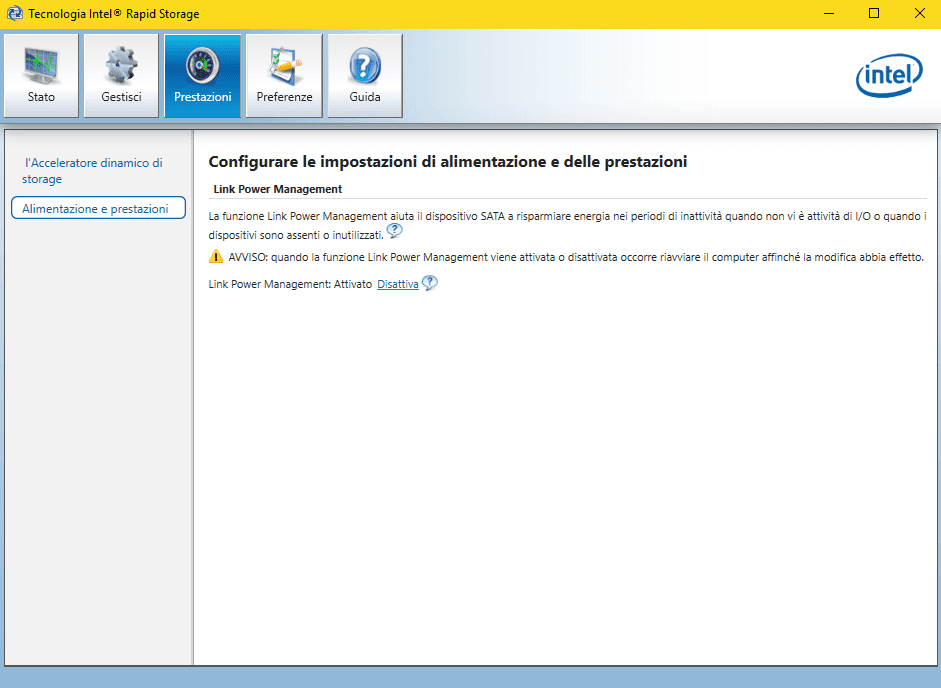
Task: Click the app icon in the title bar
Action: pos(13,14)
